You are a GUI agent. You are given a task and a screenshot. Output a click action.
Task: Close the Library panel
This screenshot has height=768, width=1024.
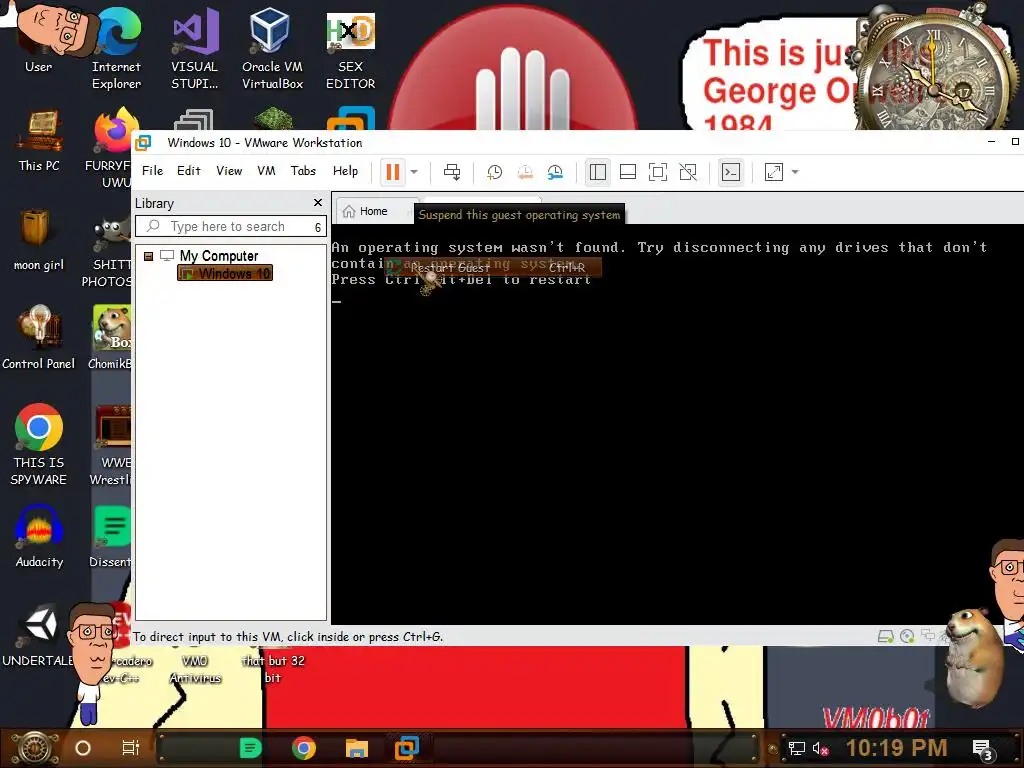tap(318, 202)
